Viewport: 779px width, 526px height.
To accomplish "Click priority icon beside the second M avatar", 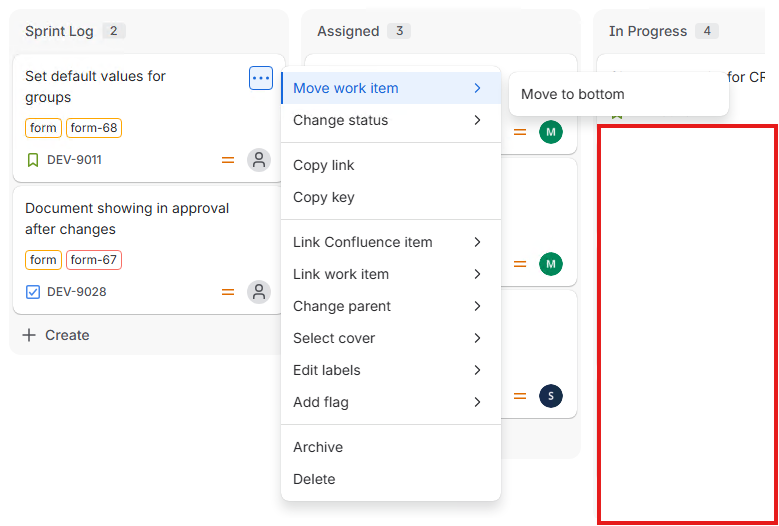I will click(520, 264).
